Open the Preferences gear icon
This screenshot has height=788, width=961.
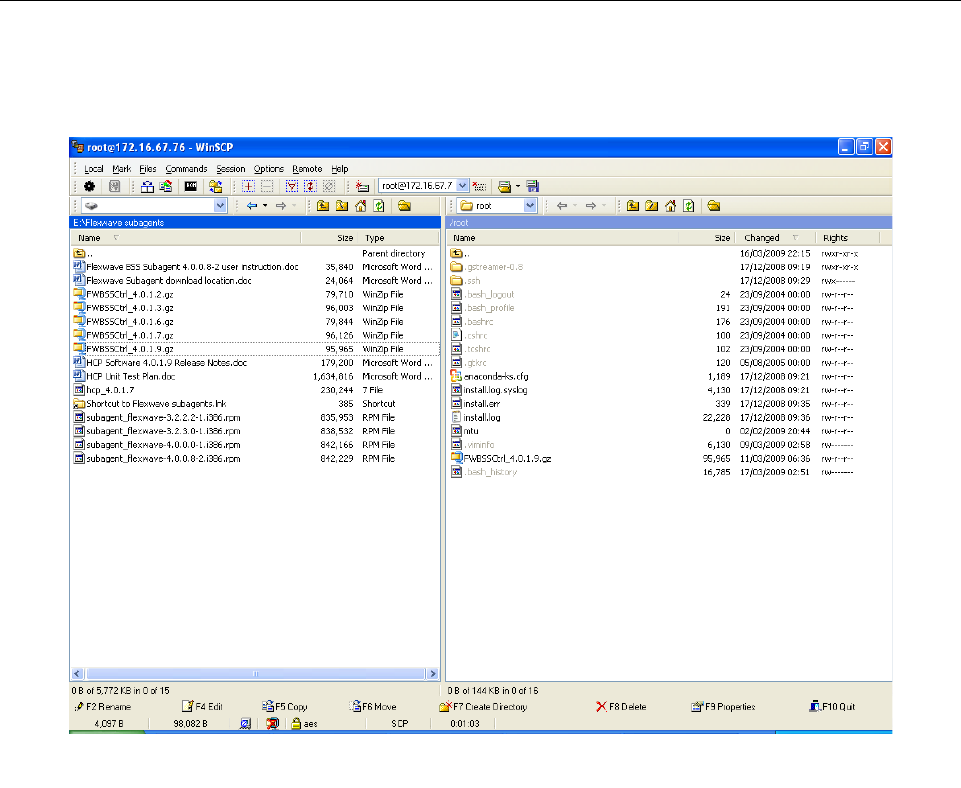[89, 186]
